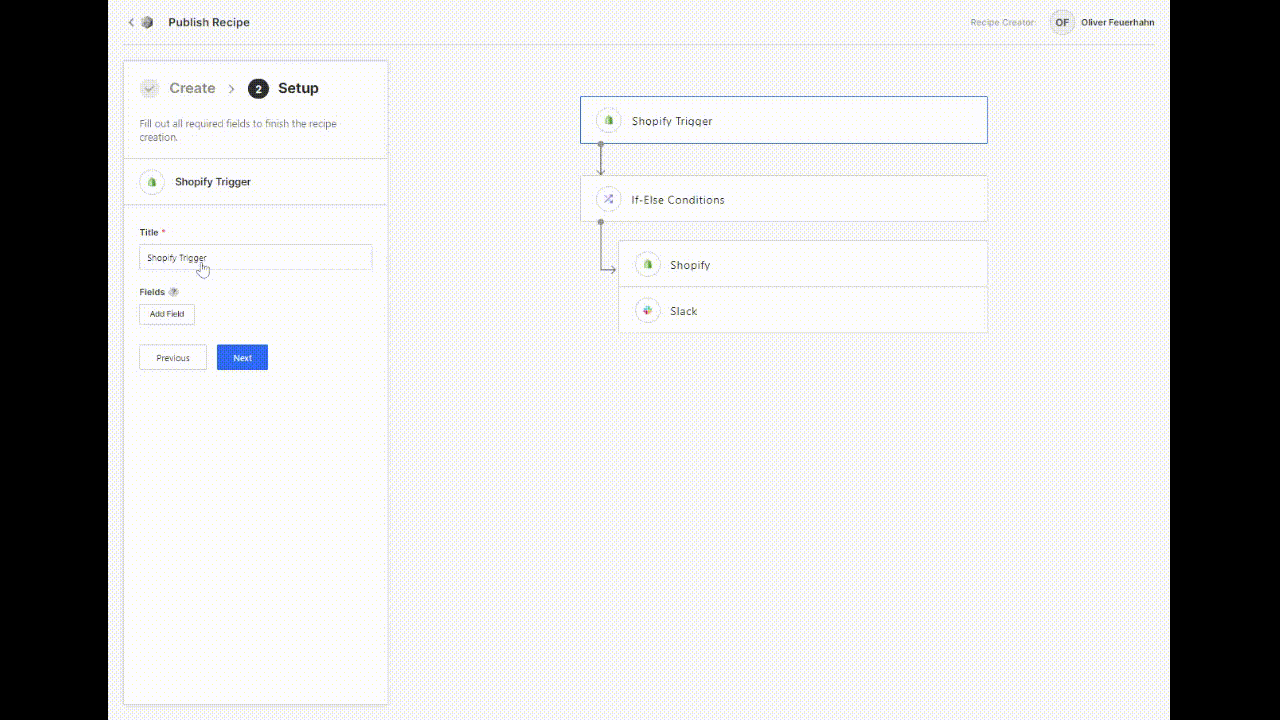
Task: Click the Recipe Creator label
Action: (1002, 22)
